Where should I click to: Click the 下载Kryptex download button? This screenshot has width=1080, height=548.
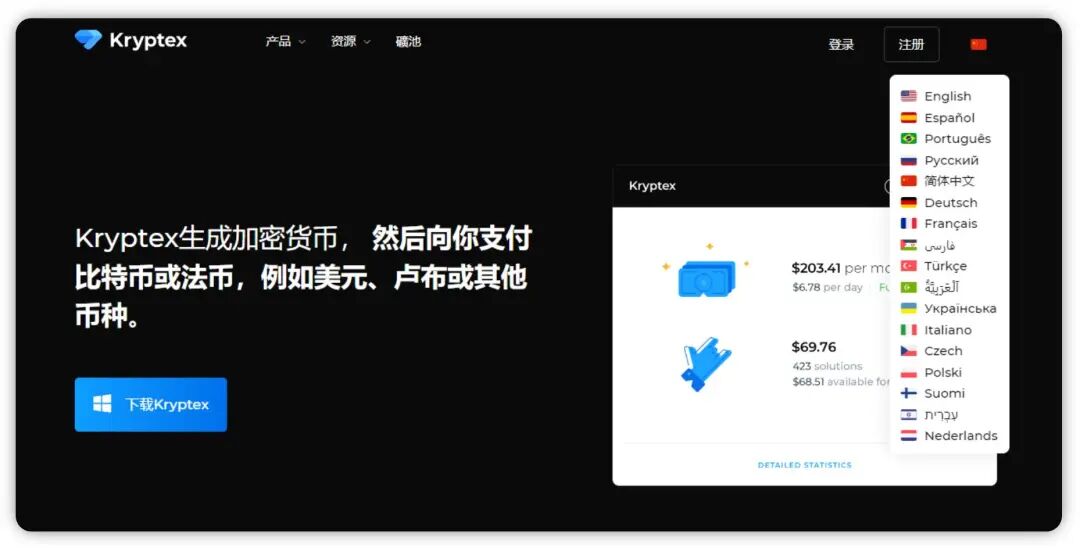[x=151, y=405]
